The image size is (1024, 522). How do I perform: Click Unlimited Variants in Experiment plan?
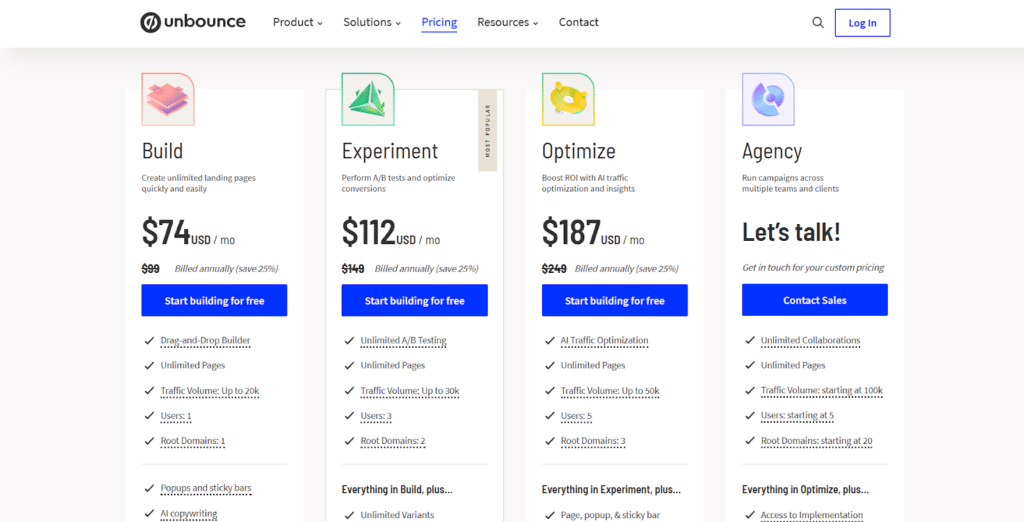point(397,515)
